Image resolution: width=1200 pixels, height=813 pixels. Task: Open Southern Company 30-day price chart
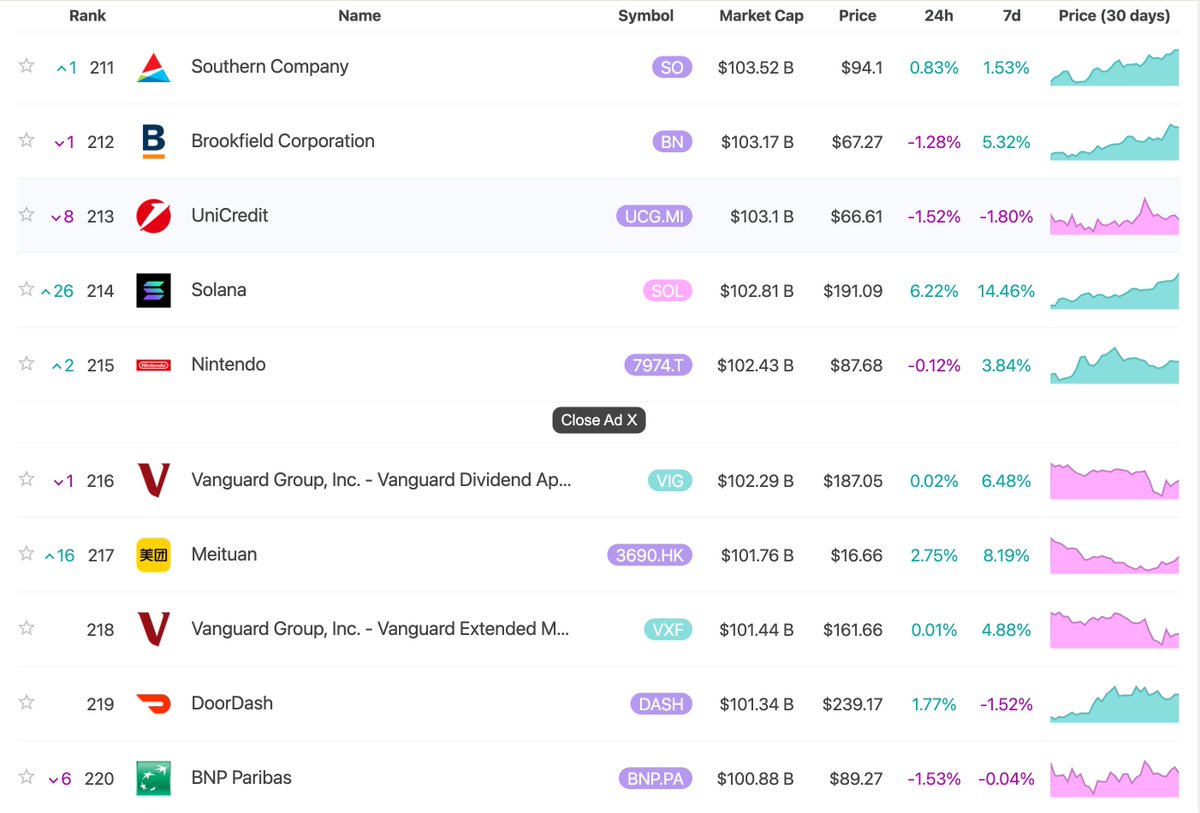[1115, 67]
